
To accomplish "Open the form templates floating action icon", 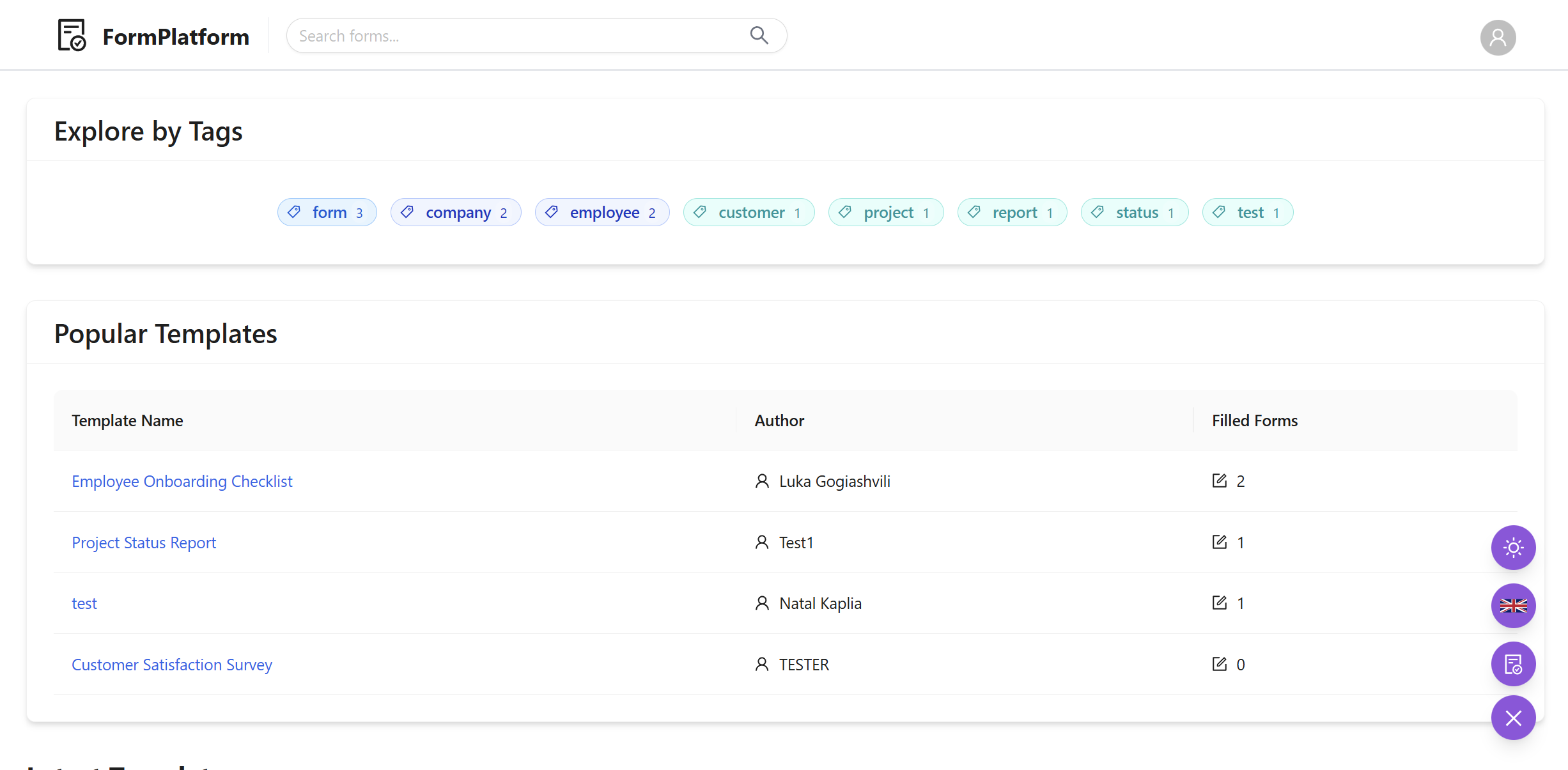I will coord(1512,664).
